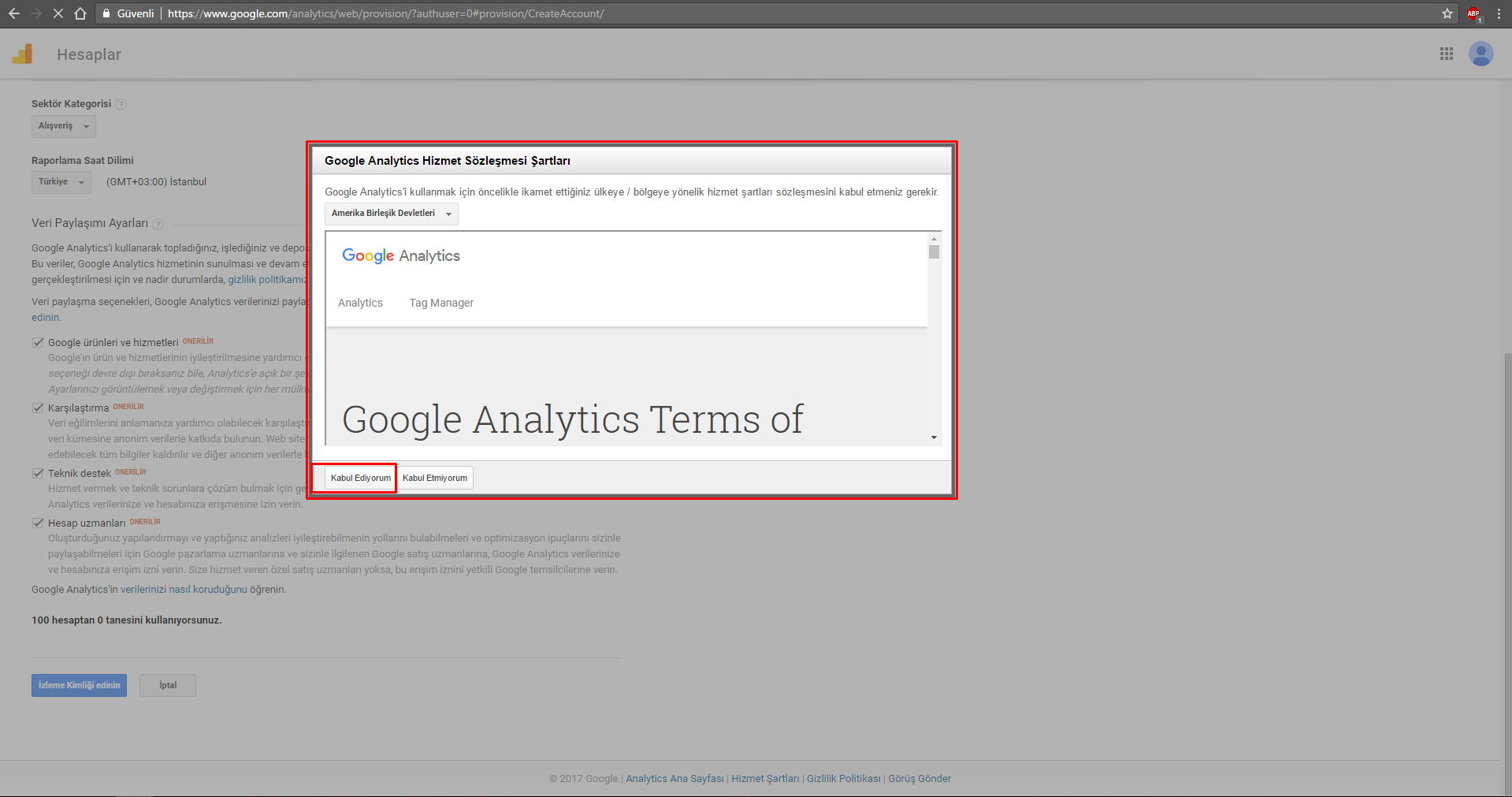Disable the Teknik destek checkbox
The height and width of the screenshot is (797, 1512).
(38, 473)
